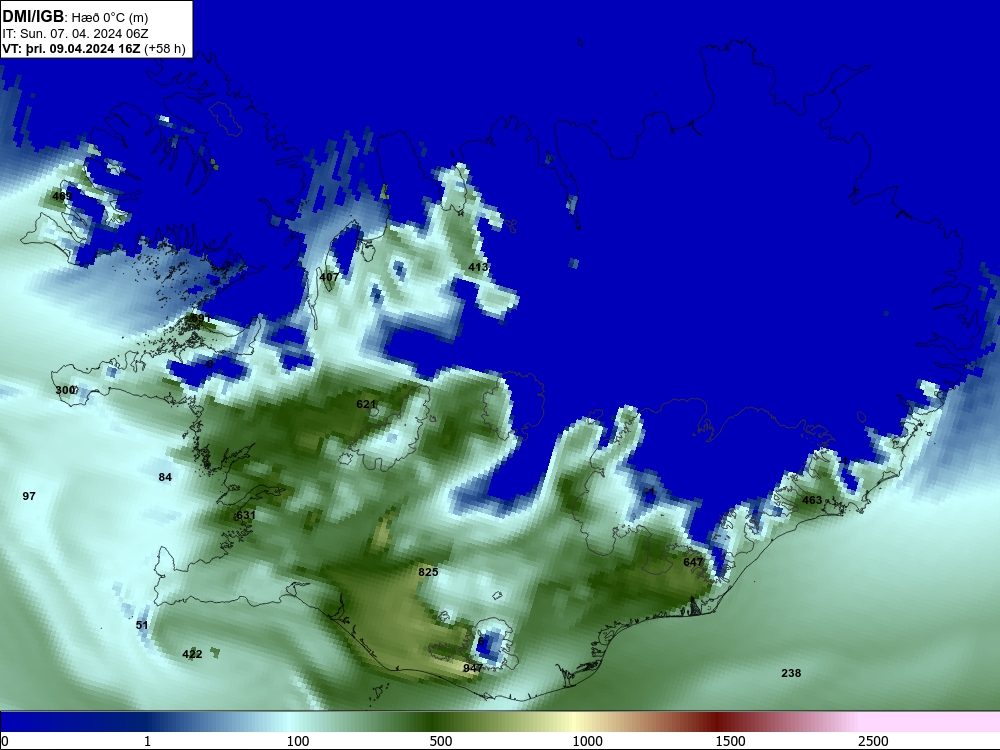Screen dimensions: 1000x750
Task: Click the 631 height value on map
Action: coord(246,515)
